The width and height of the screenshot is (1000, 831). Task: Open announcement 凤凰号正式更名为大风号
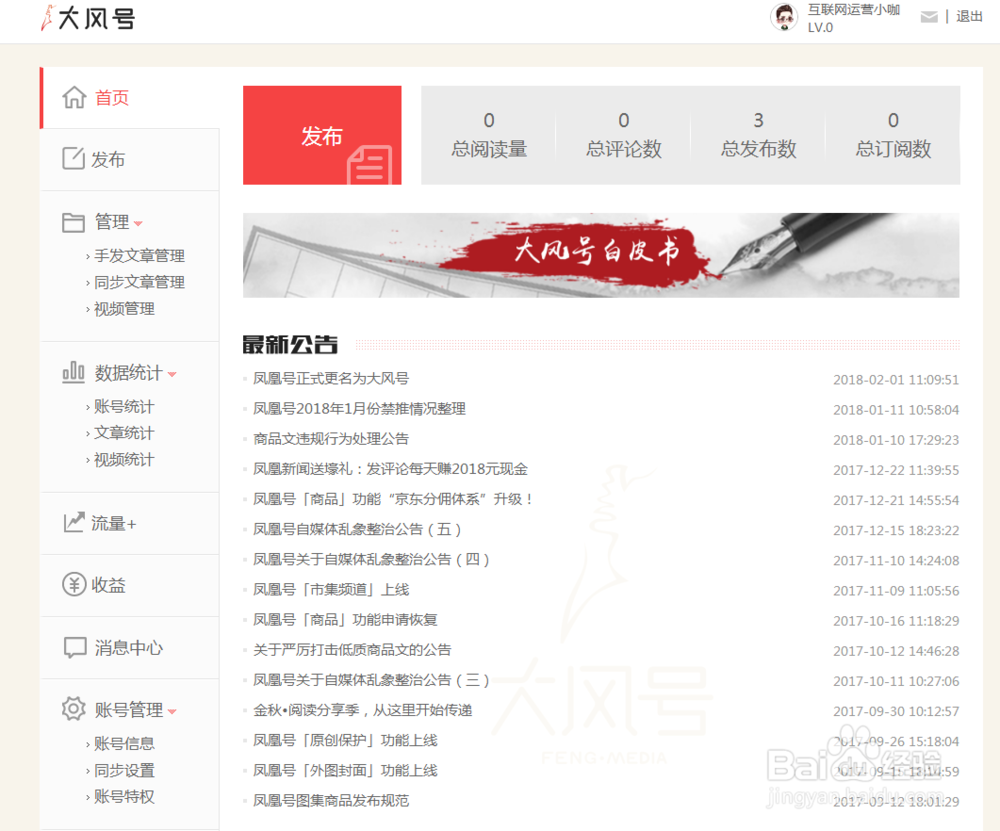[x=331, y=379]
